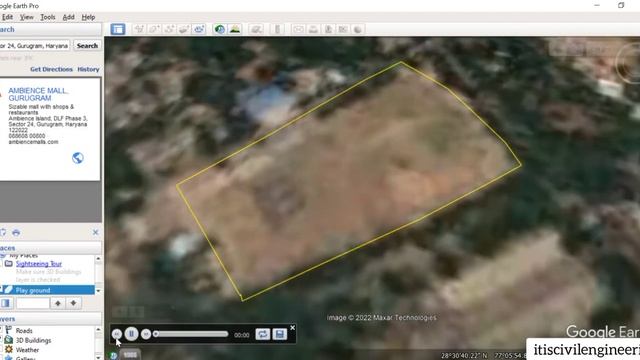Click the panel toggle icon beside Places search field
The width and height of the screenshot is (640, 360).
point(6,303)
